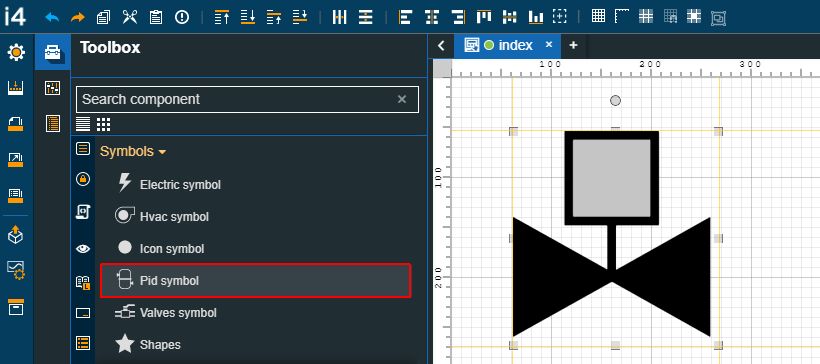Click the chart with gear icon
The width and height of the screenshot is (820, 364).
click(x=16, y=271)
